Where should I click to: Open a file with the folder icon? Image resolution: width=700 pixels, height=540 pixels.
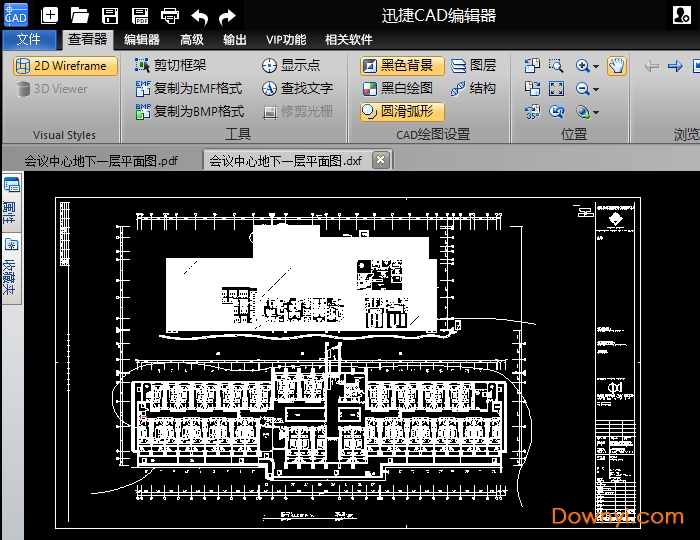click(x=80, y=16)
